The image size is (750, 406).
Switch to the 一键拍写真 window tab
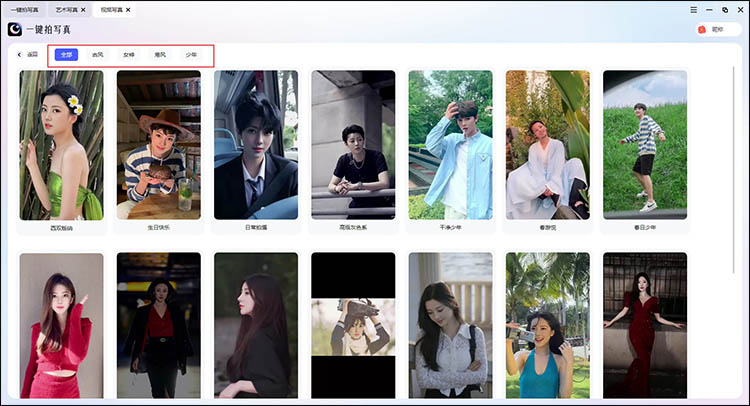click(24, 10)
